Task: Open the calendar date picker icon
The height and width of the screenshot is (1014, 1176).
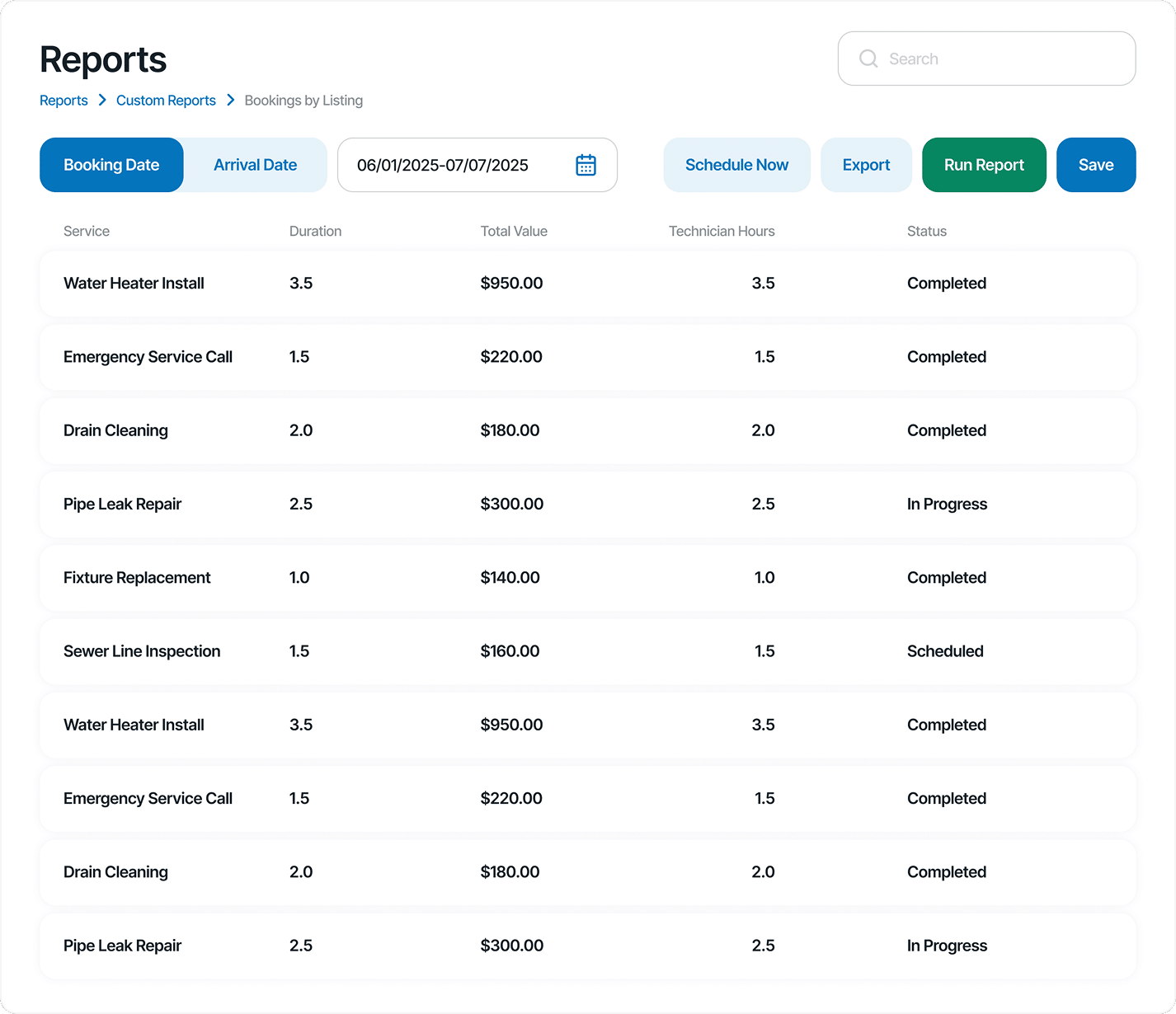Action: pyautogui.click(x=586, y=165)
